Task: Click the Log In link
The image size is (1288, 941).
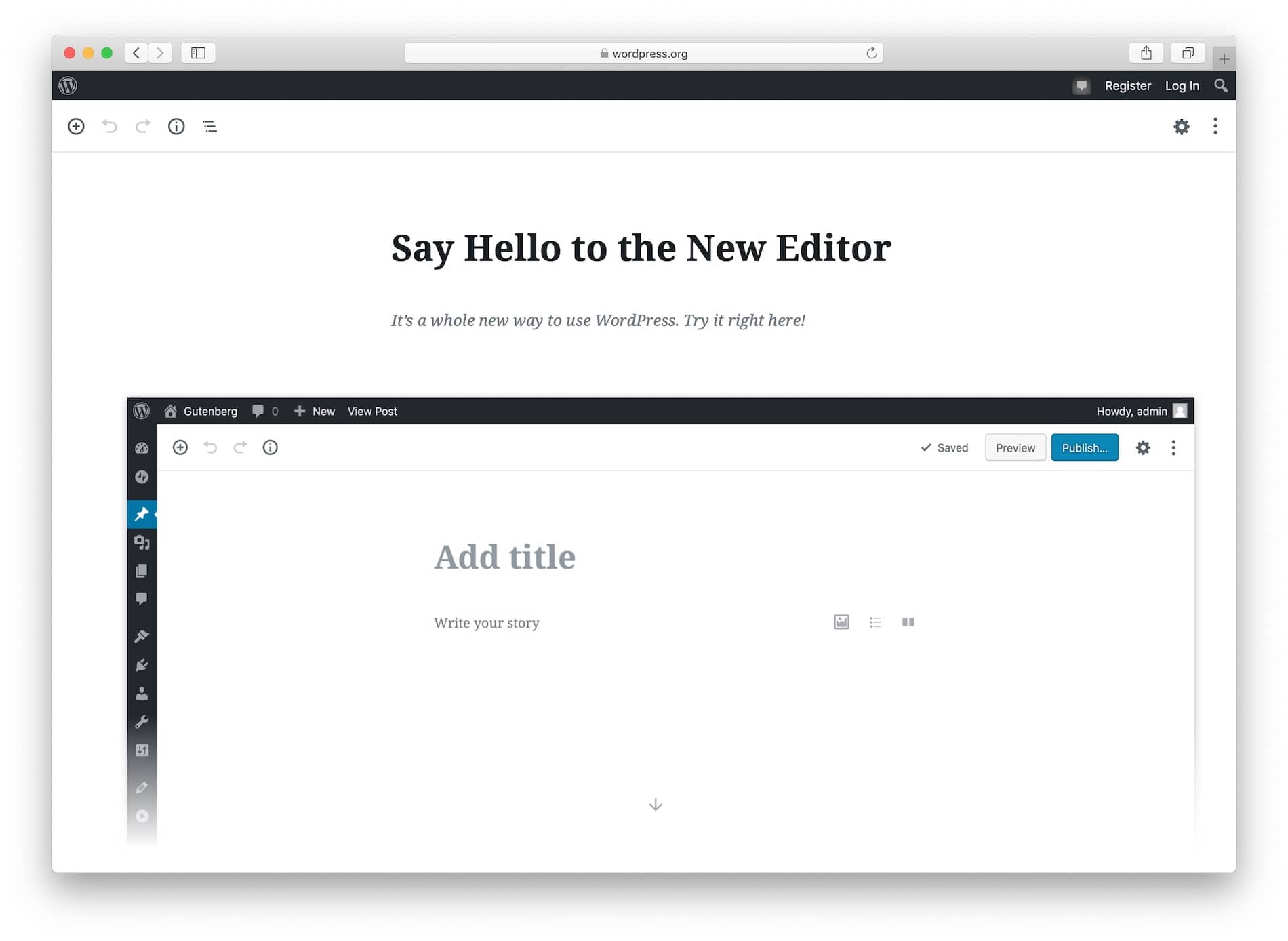Action: [x=1182, y=86]
